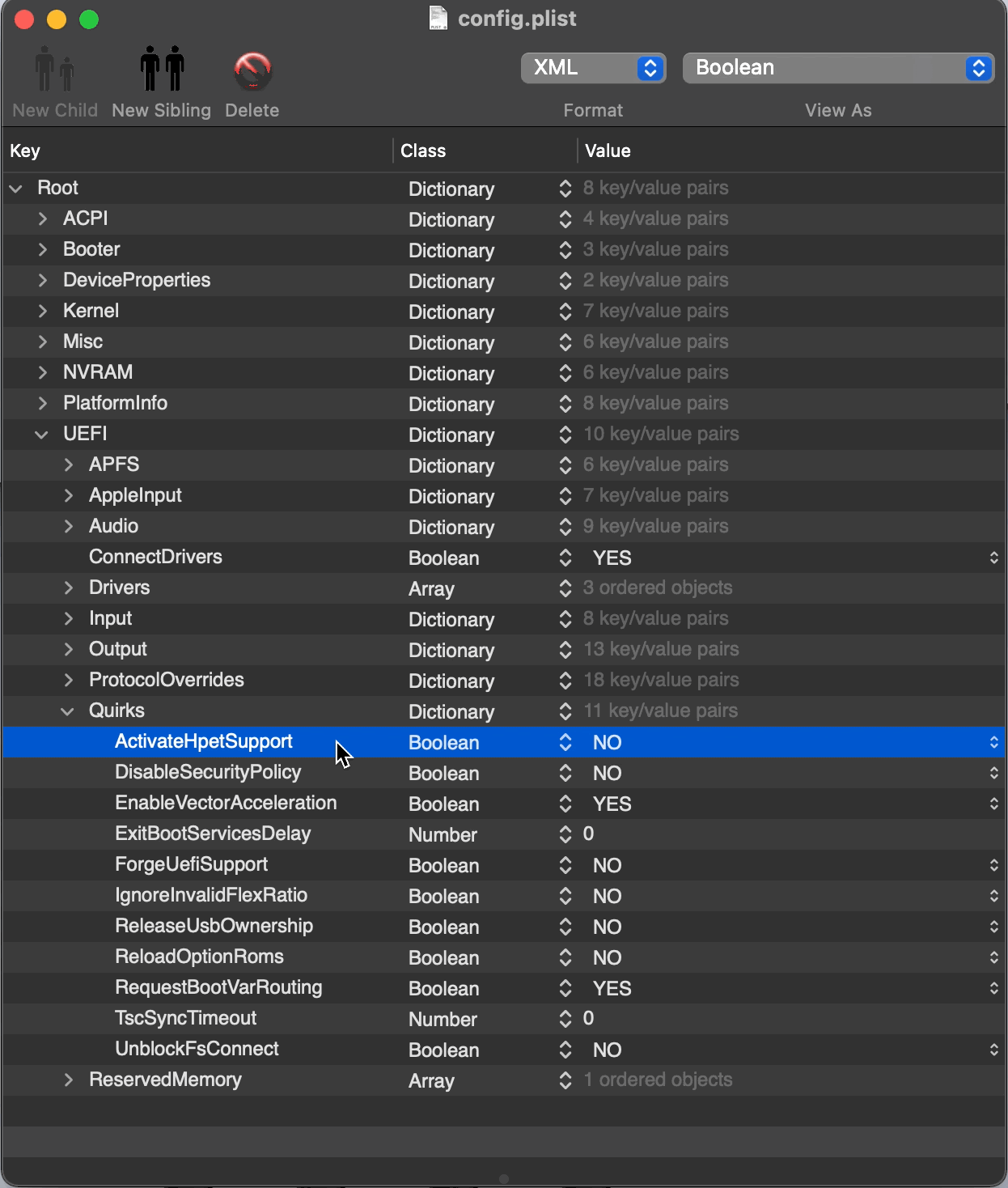
Task: Select the ConnectDrivers key name
Action: (x=155, y=557)
